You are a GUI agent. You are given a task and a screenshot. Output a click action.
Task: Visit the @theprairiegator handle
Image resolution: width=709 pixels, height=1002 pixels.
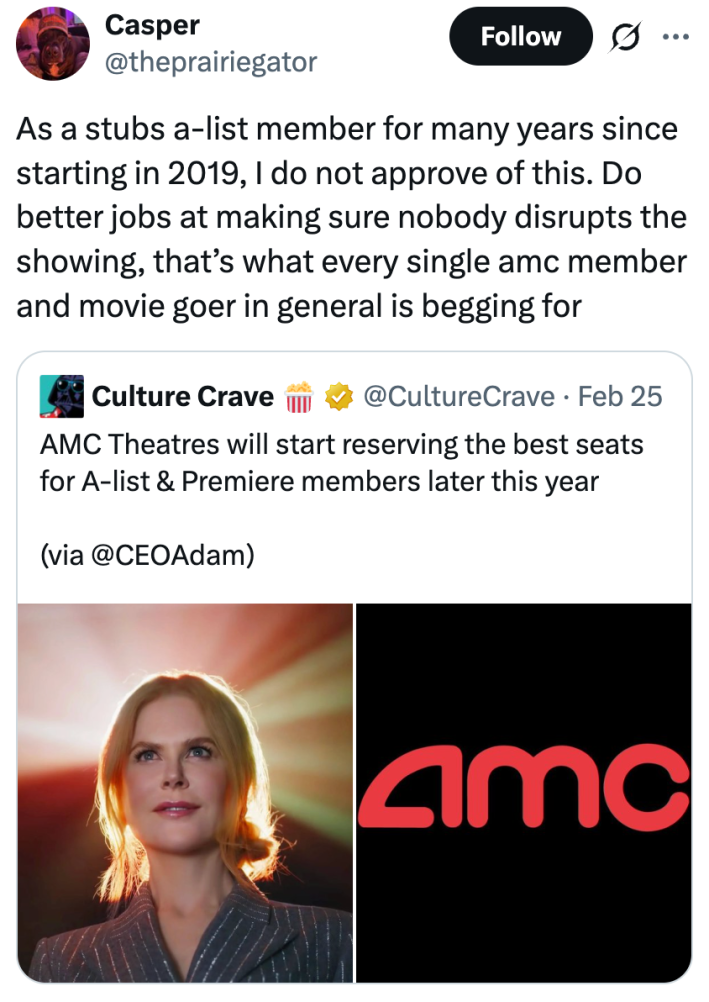(210, 62)
